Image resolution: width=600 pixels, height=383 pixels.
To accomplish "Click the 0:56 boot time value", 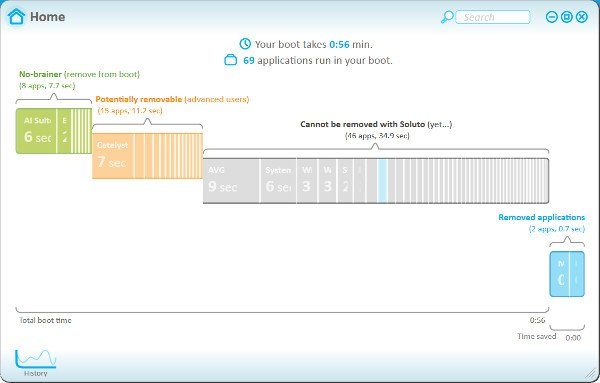I will click(339, 44).
